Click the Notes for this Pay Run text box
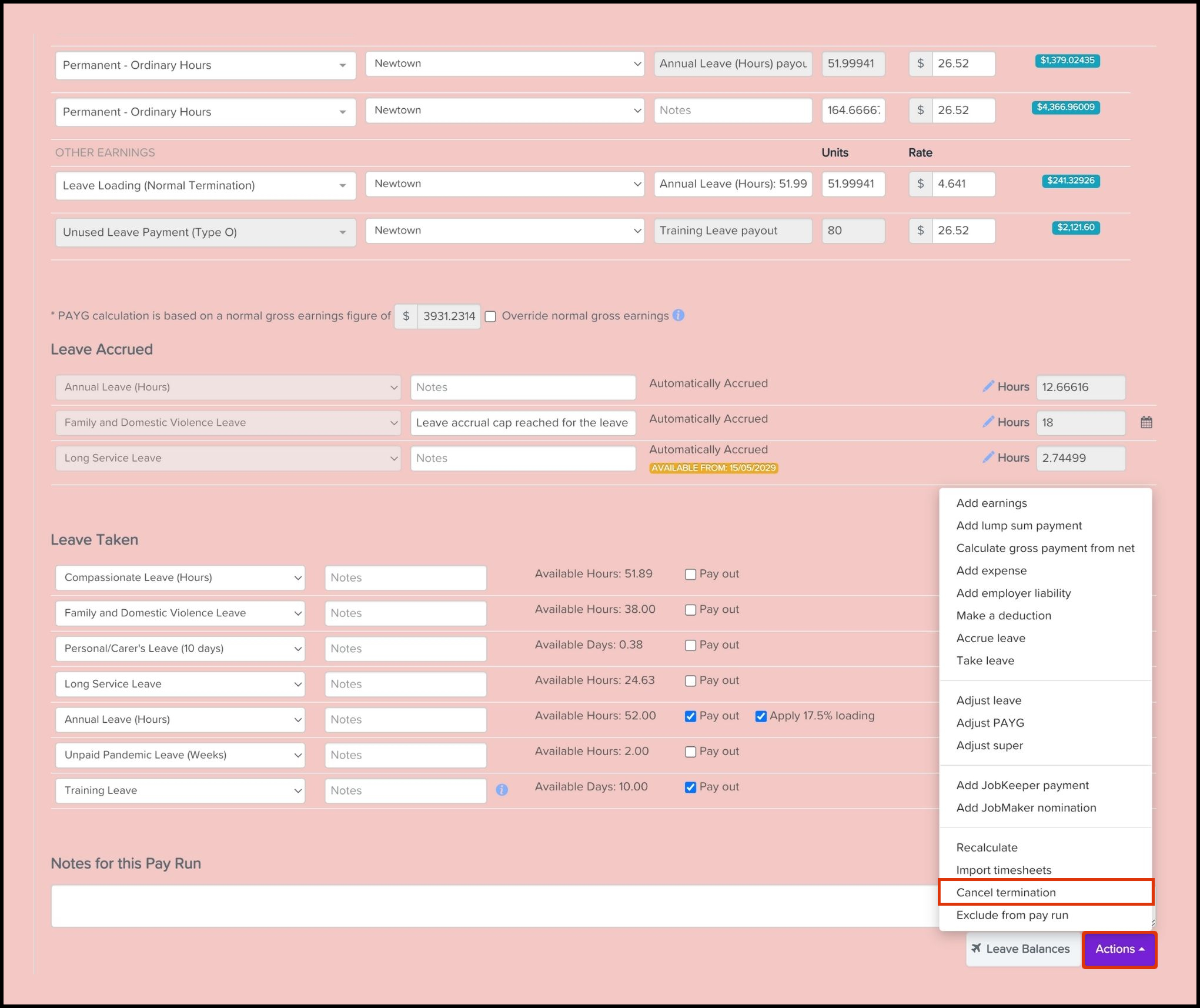 pos(494,906)
